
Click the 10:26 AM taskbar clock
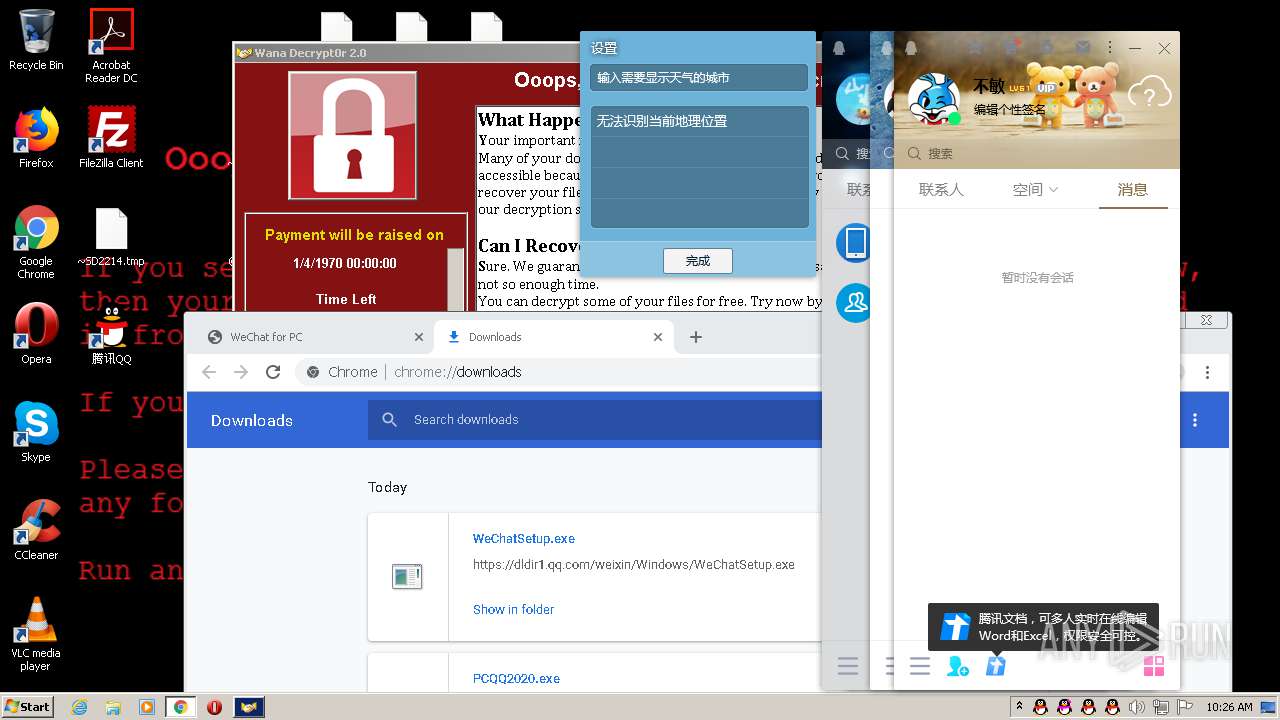(x=1229, y=707)
